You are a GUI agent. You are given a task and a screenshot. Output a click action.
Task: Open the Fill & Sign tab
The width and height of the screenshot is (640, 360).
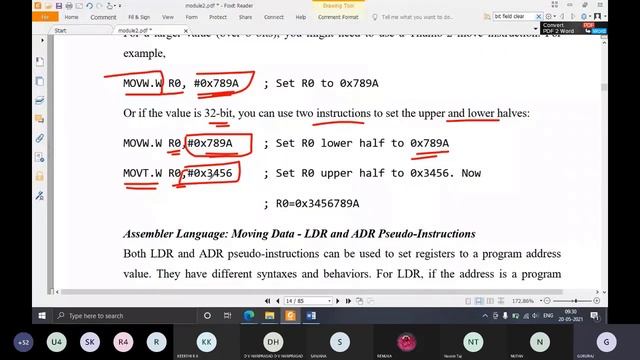click(x=139, y=17)
